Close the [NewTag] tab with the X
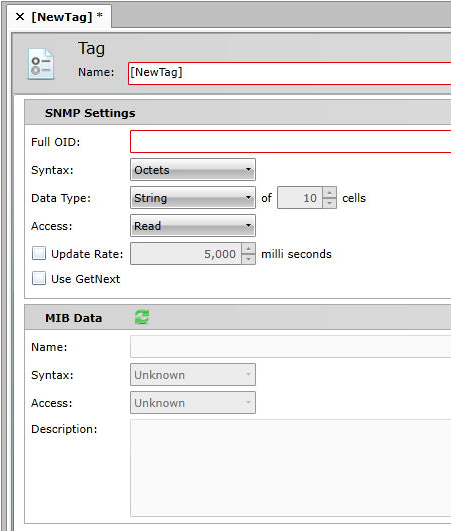Viewport: 451px width, 531px height. pyautogui.click(x=20, y=17)
